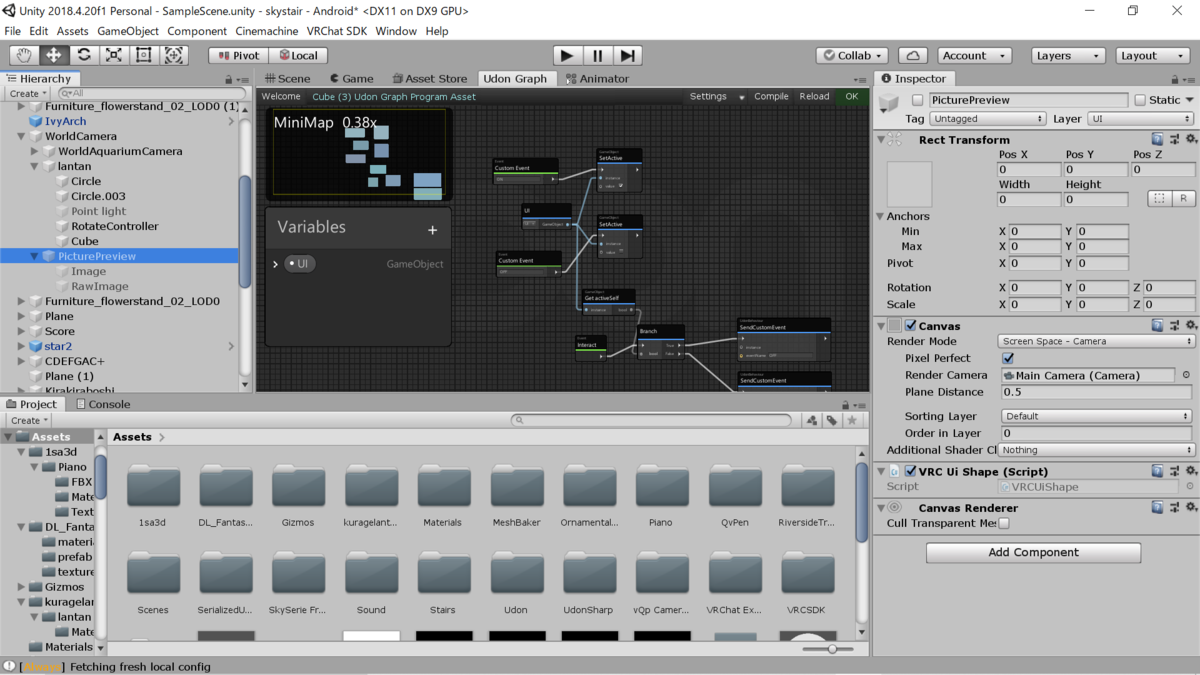Screen dimensions: 1200x675
Task: Toggle raw edit mode R button
Action: click(1184, 199)
